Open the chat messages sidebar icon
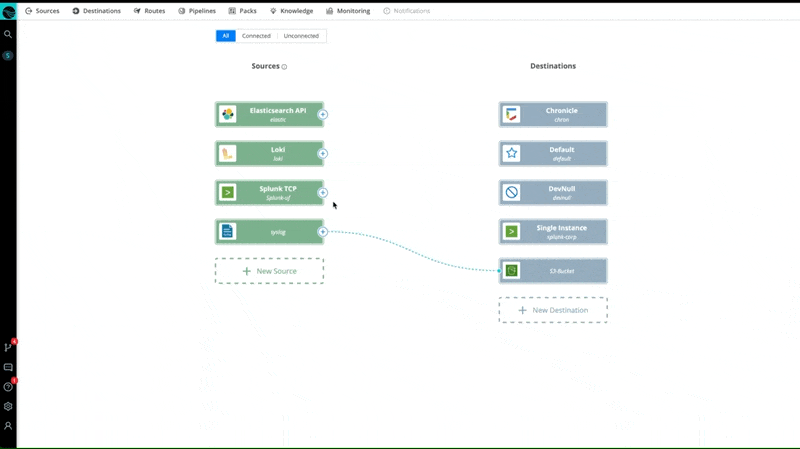The height and width of the screenshot is (449, 800). 8,367
